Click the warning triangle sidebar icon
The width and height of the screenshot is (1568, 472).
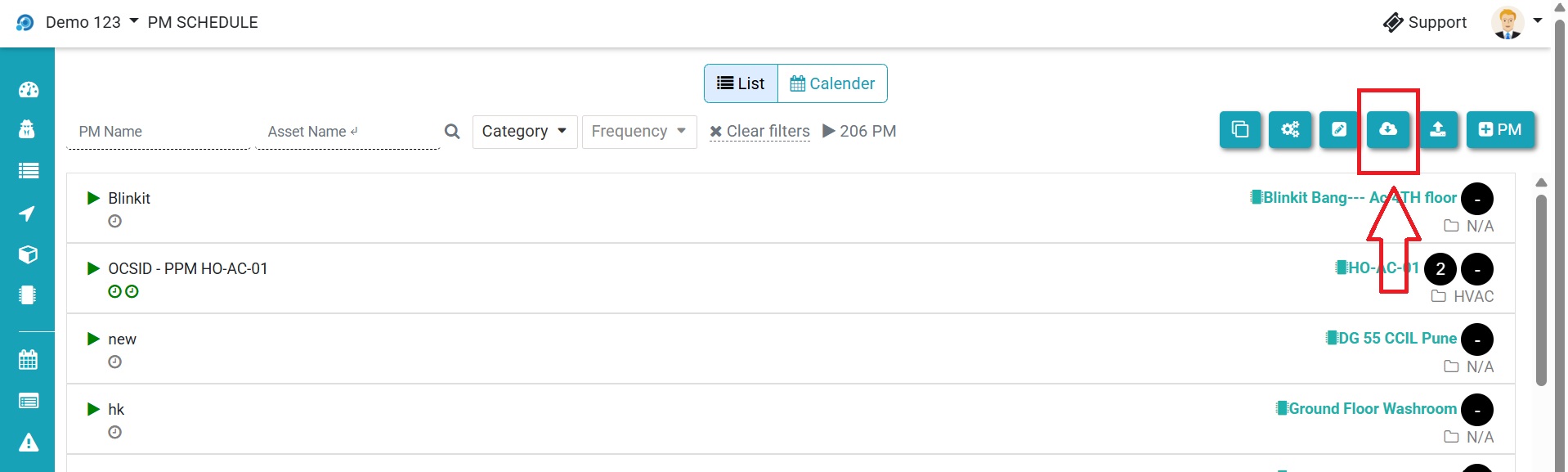(x=28, y=443)
